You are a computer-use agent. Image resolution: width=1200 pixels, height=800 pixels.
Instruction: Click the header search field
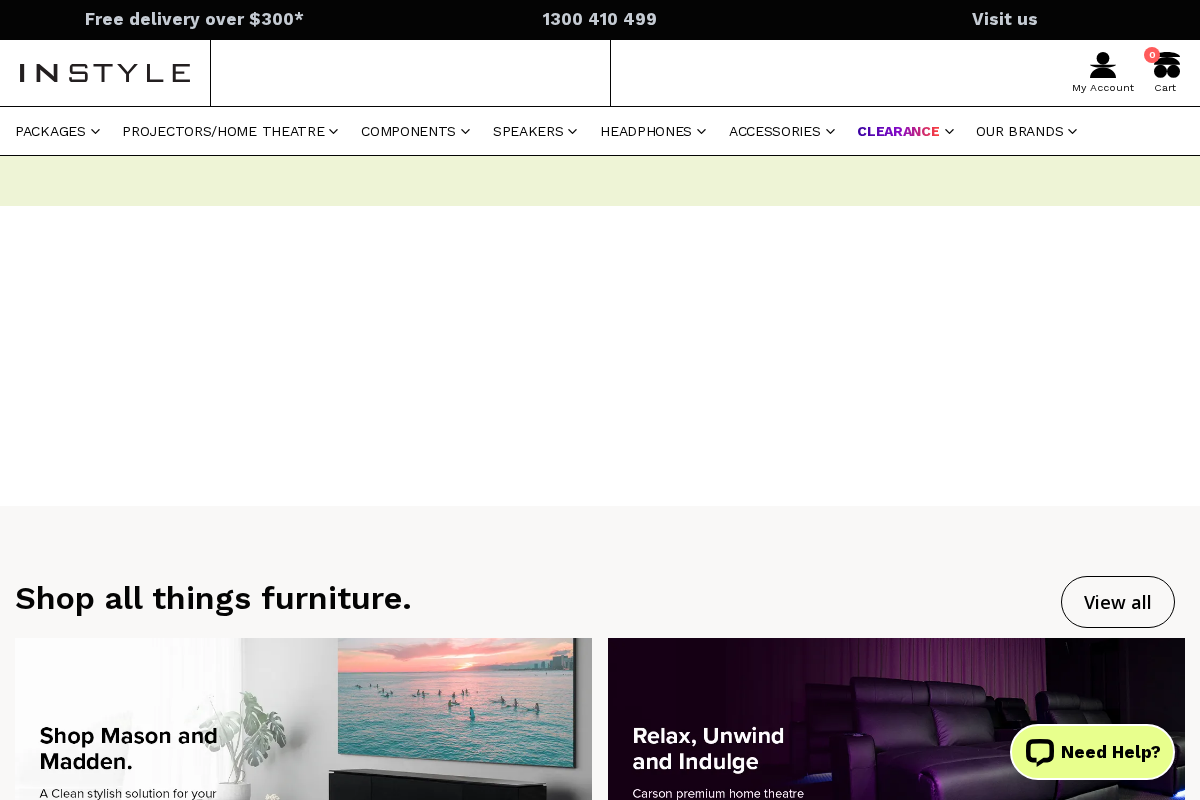click(410, 72)
